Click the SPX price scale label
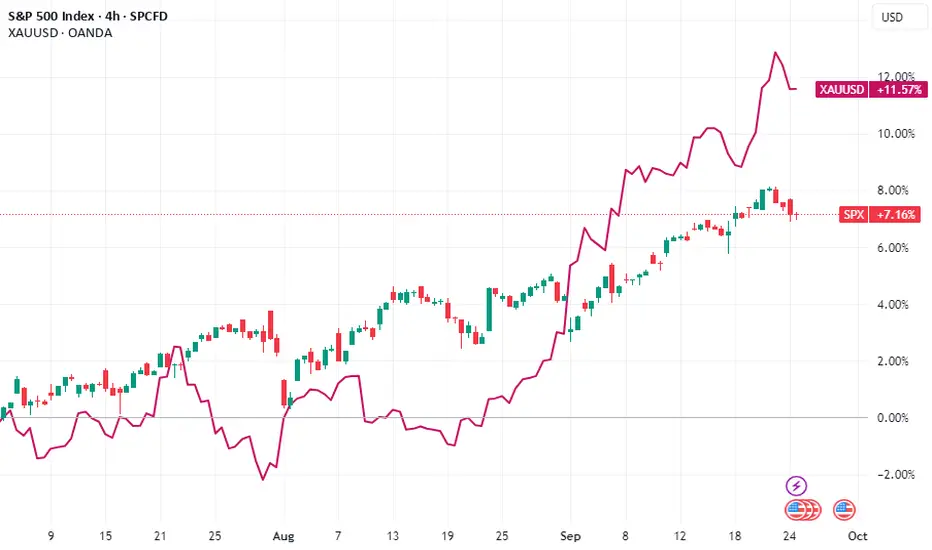 tap(854, 215)
